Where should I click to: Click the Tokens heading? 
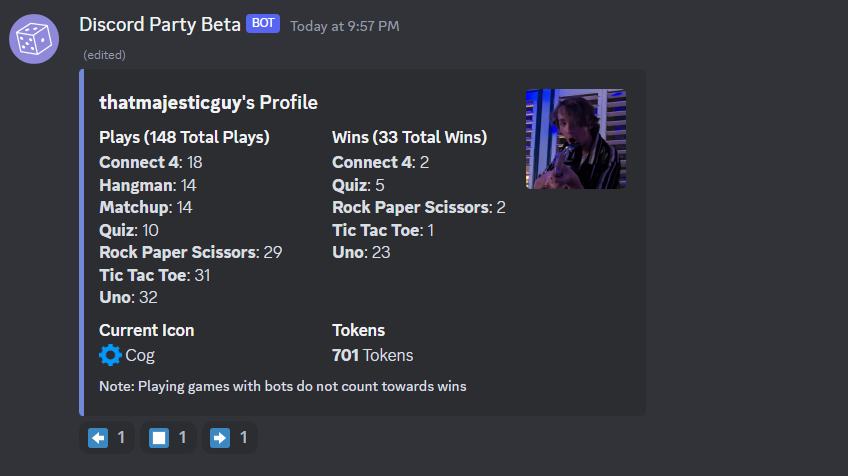click(x=359, y=330)
